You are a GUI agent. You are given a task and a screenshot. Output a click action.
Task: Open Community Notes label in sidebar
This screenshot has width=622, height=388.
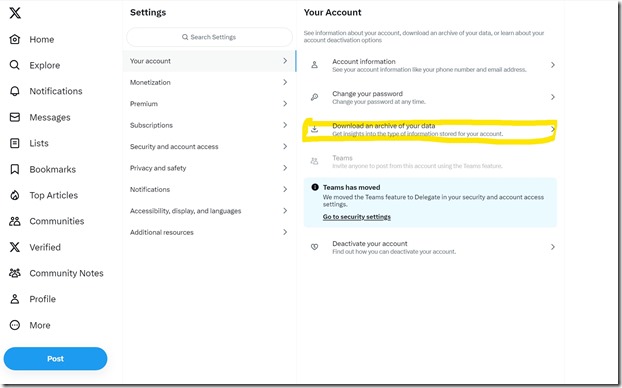[66, 273]
